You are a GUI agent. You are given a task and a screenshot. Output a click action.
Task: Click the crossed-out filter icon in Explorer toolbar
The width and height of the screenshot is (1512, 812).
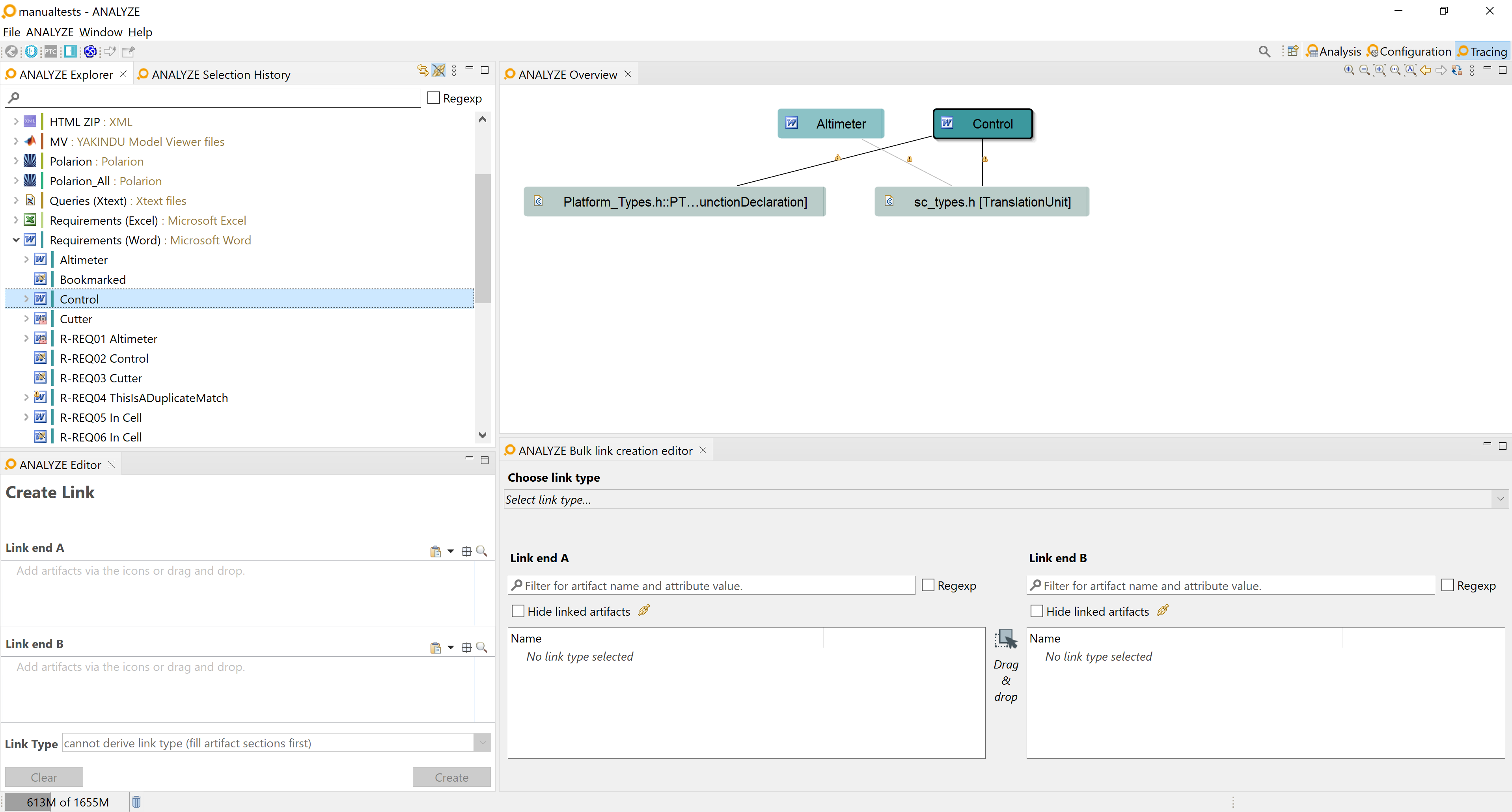[x=438, y=71]
